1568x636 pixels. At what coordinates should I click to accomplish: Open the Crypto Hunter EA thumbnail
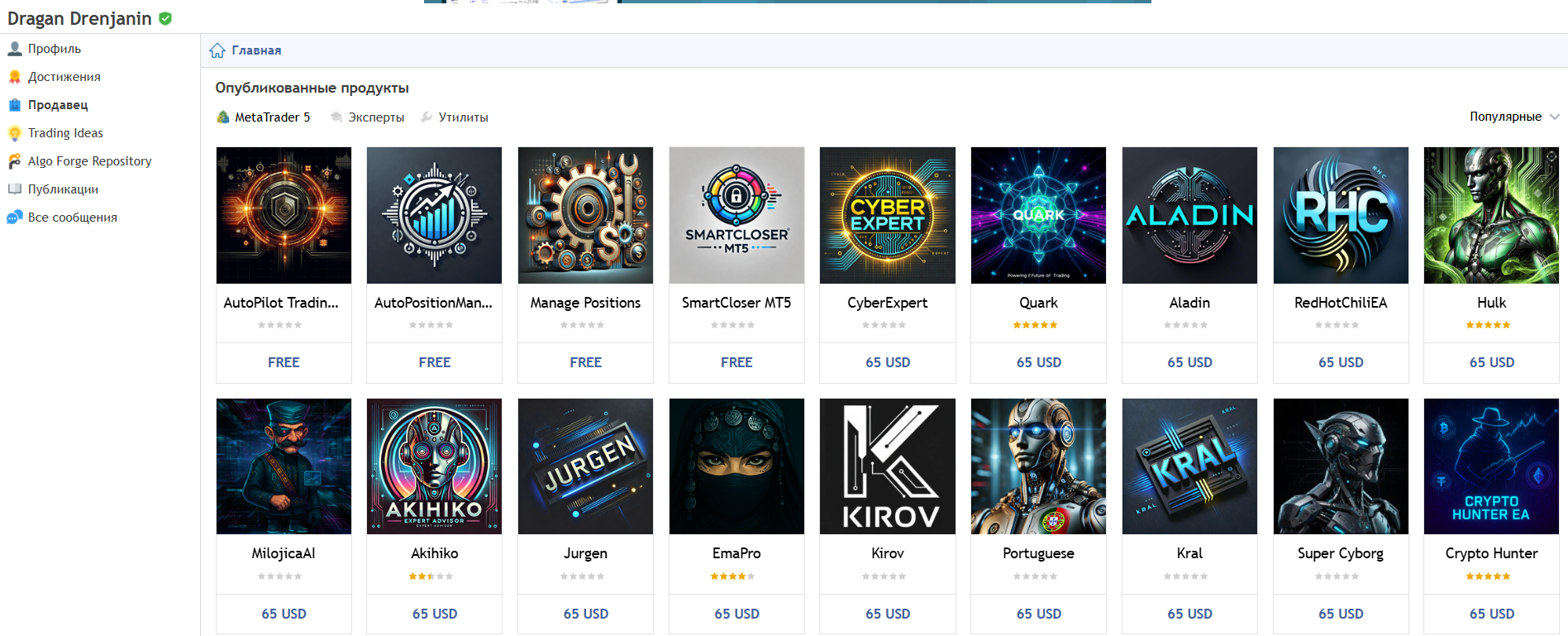point(1491,466)
